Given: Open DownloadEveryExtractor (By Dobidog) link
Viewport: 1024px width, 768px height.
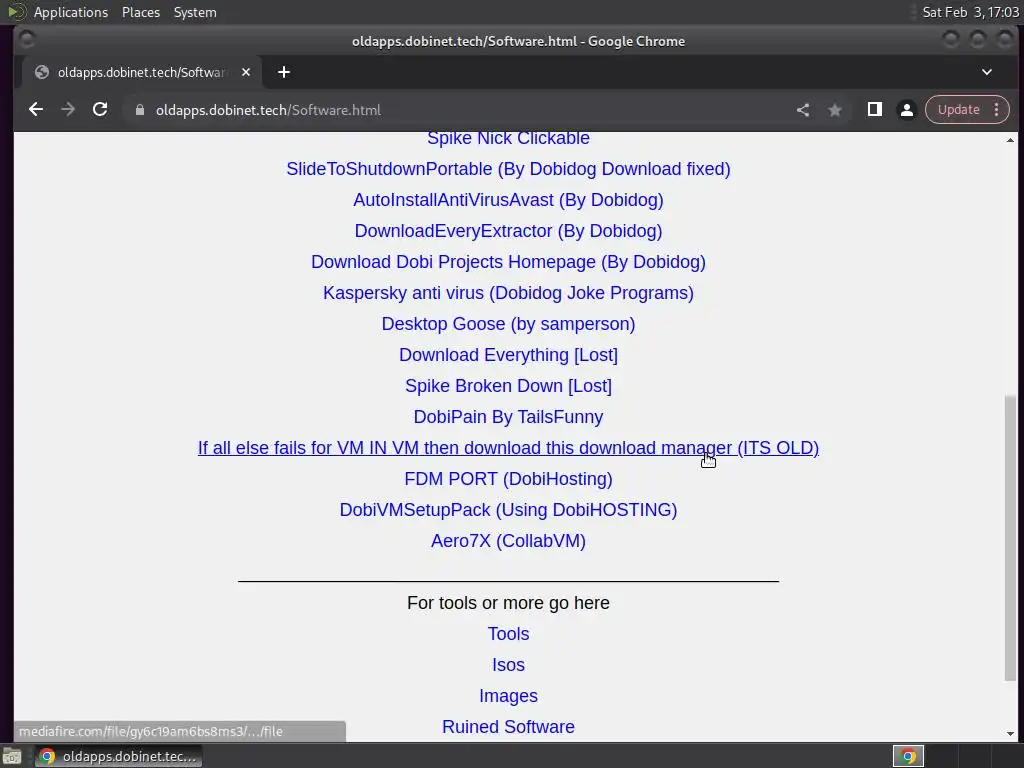Looking at the screenshot, I should click(x=508, y=231).
